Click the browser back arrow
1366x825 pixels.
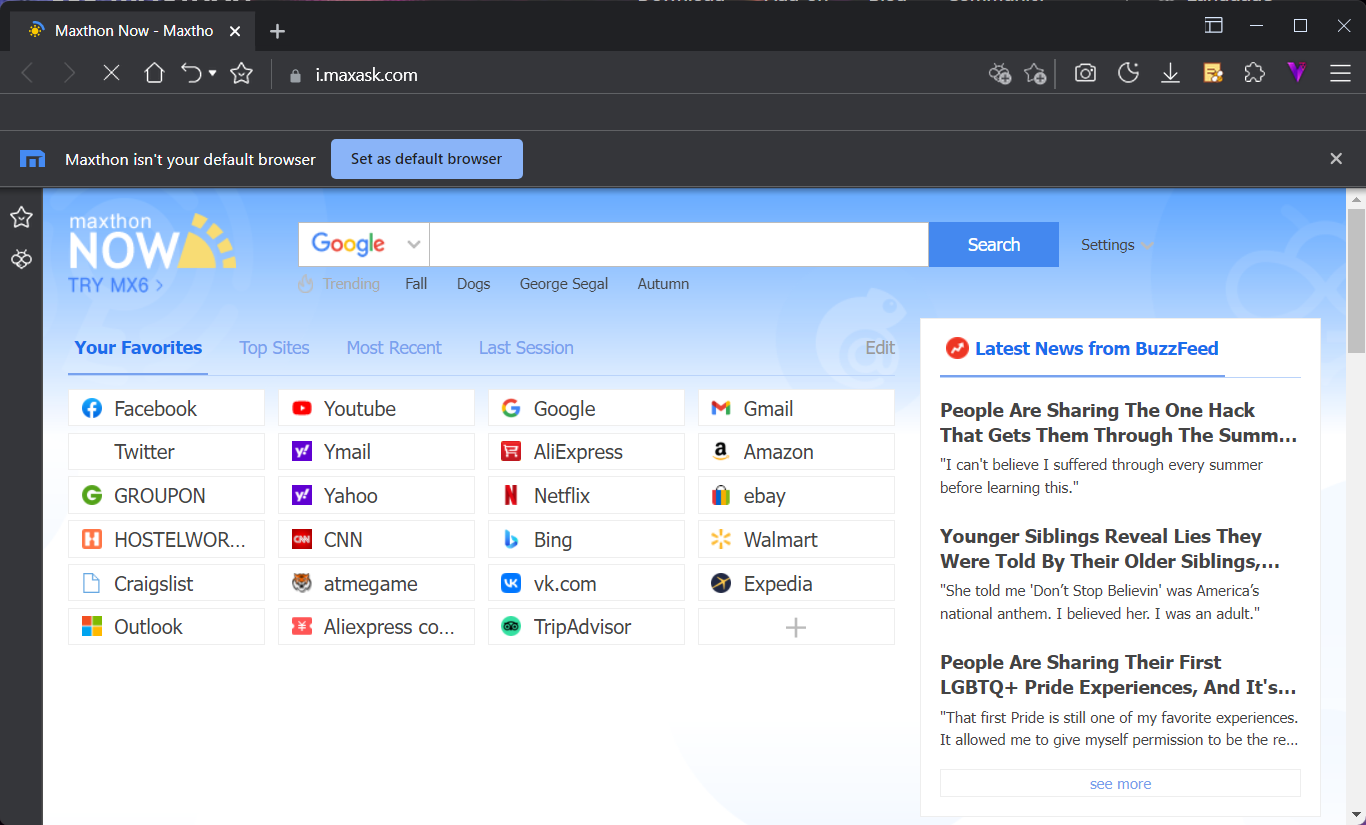[27, 73]
